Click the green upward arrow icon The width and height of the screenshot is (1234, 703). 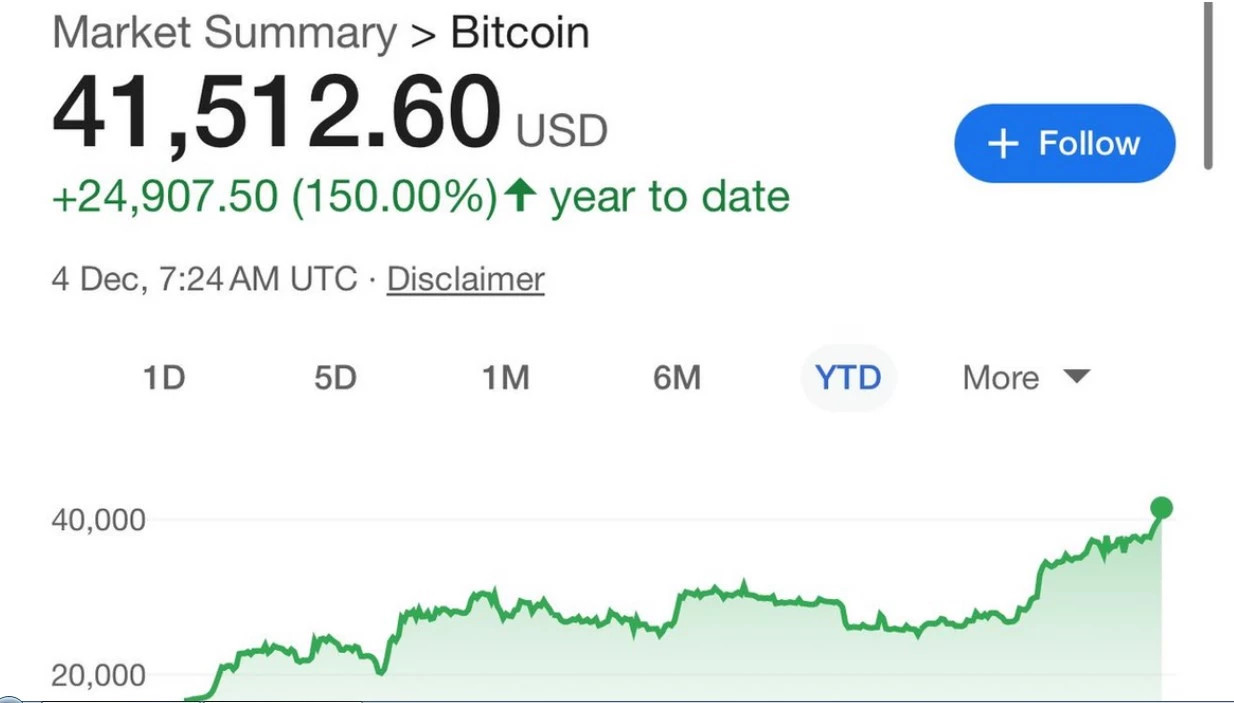click(x=518, y=195)
